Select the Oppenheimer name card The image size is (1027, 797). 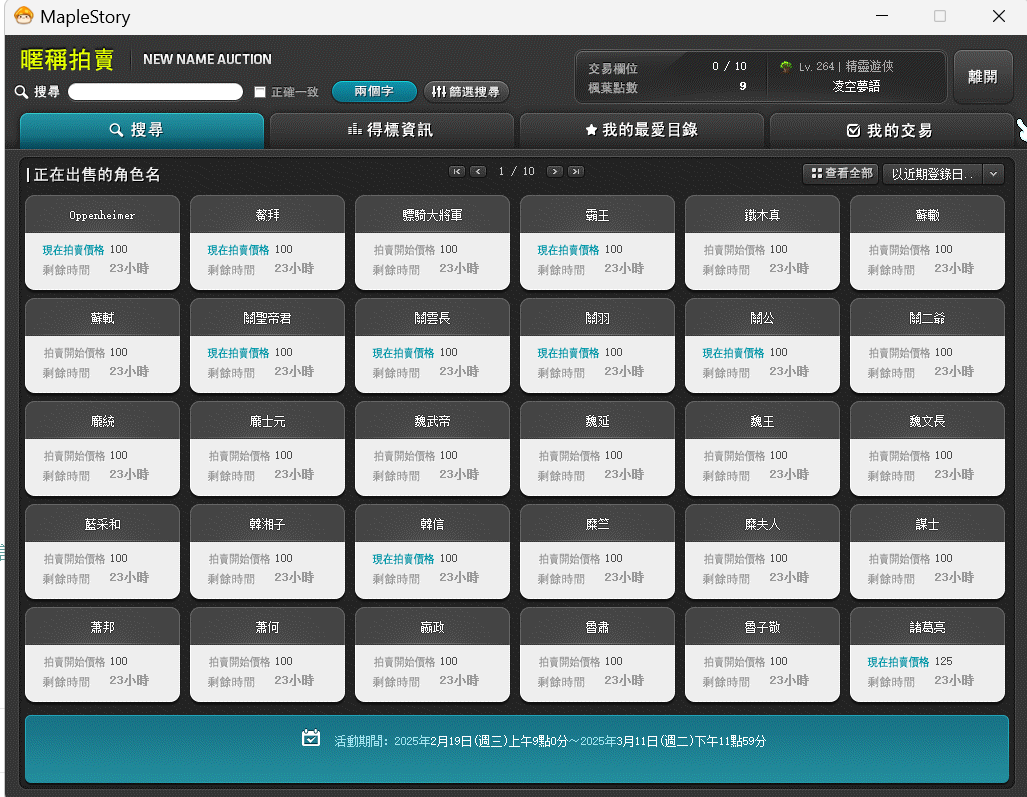pos(102,242)
